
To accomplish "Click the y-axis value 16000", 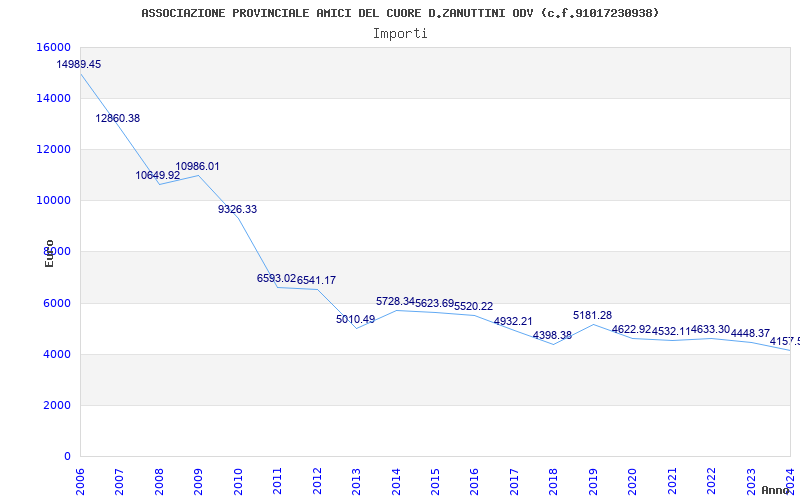I will pos(54,47).
